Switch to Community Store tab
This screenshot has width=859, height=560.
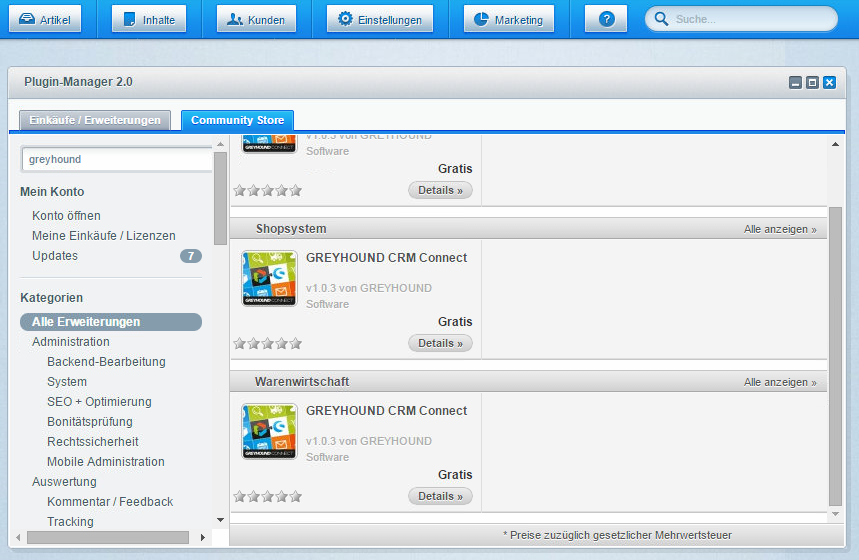237,120
